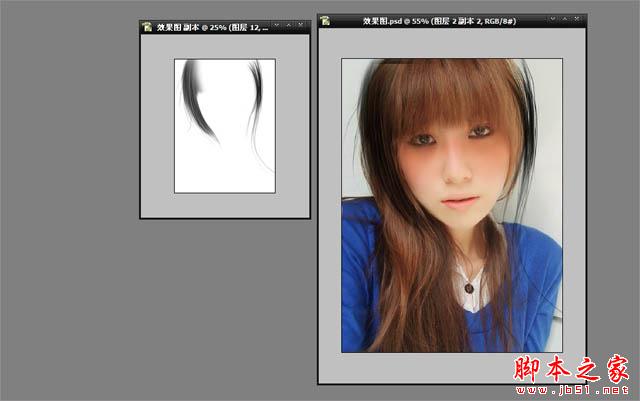The height and width of the screenshot is (401, 640).
Task: Minimize the 效果图 副本 document window
Action: pos(277,25)
